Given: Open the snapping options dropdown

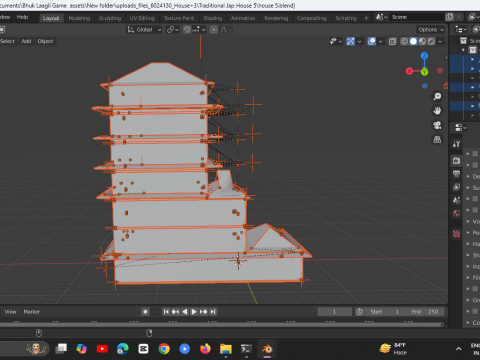Looking at the screenshot, I should [199, 30].
